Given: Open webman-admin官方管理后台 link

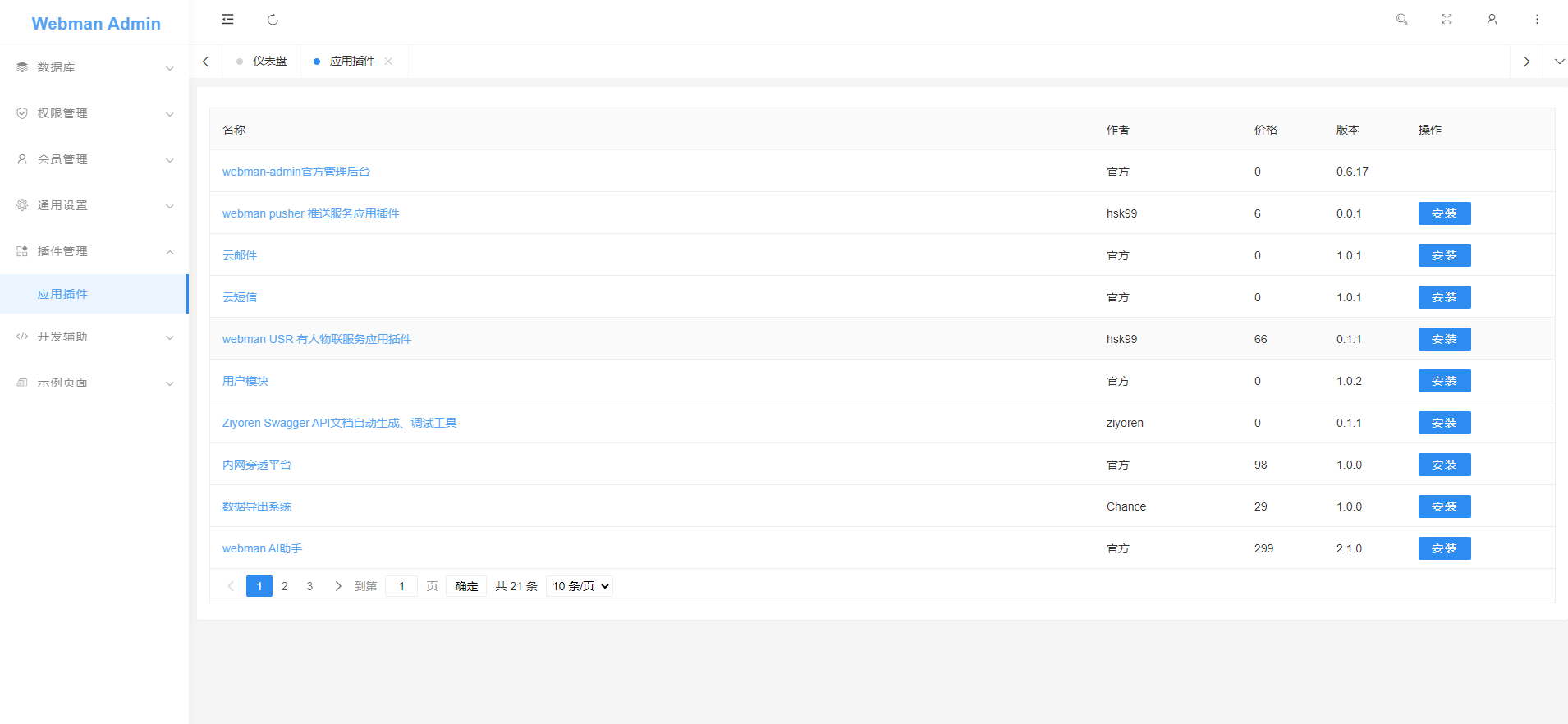Looking at the screenshot, I should click(x=296, y=172).
